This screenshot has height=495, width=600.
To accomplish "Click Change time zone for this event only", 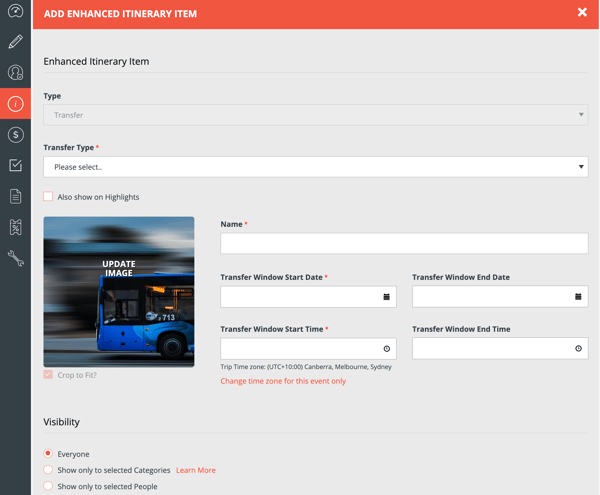I will 283,381.
